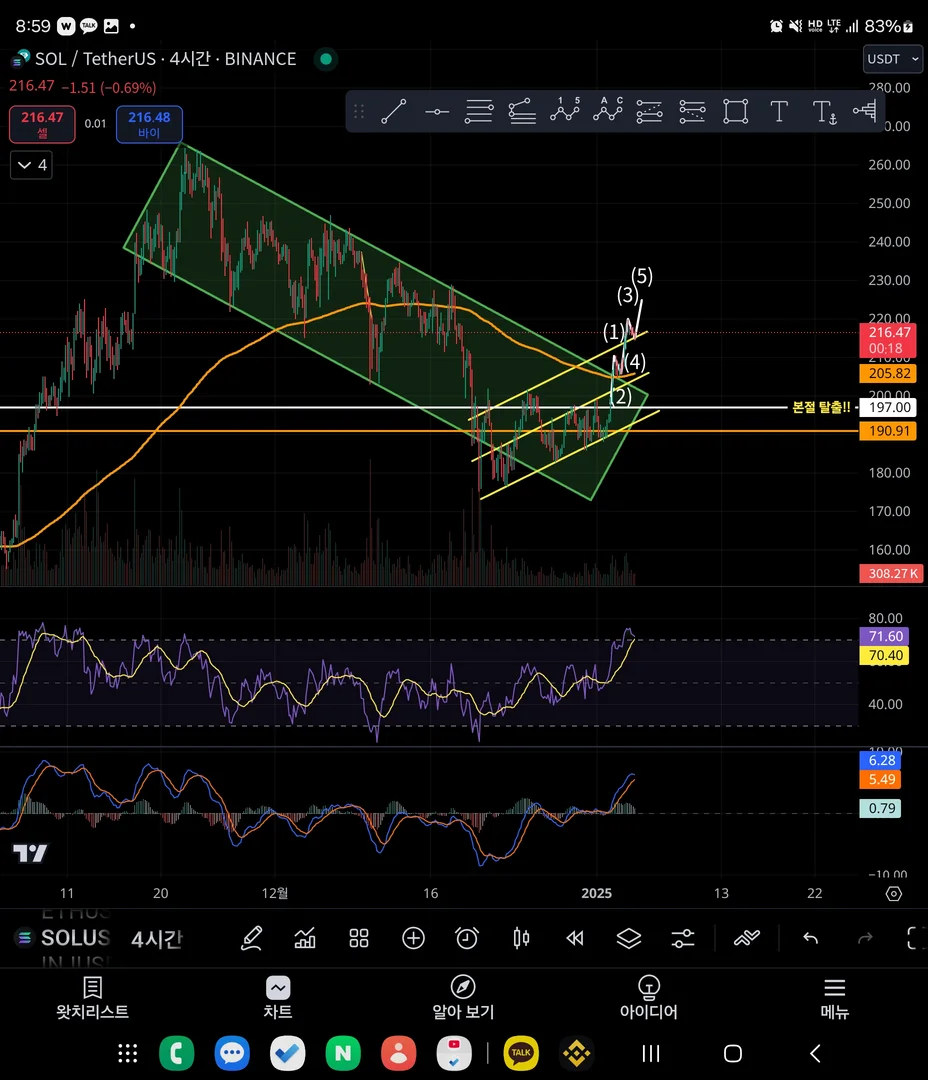Open the 4시간 timeframe selector
This screenshot has height=1080, width=928.
pos(156,938)
